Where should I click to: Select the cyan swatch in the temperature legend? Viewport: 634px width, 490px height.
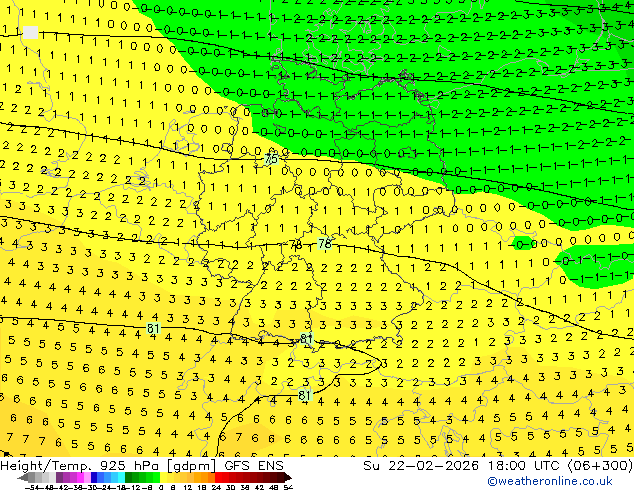121,478
